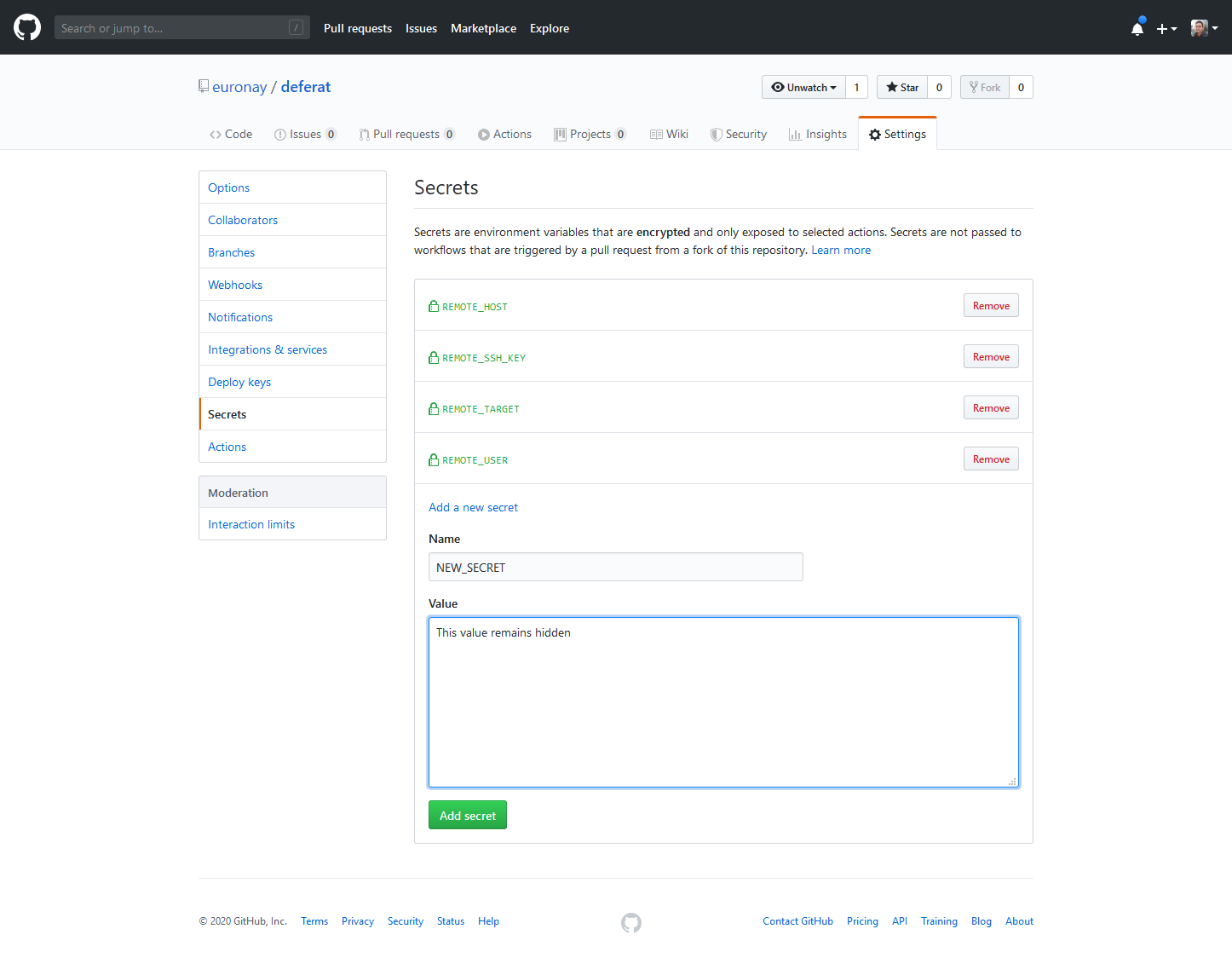Select the Settings tab

[897, 134]
